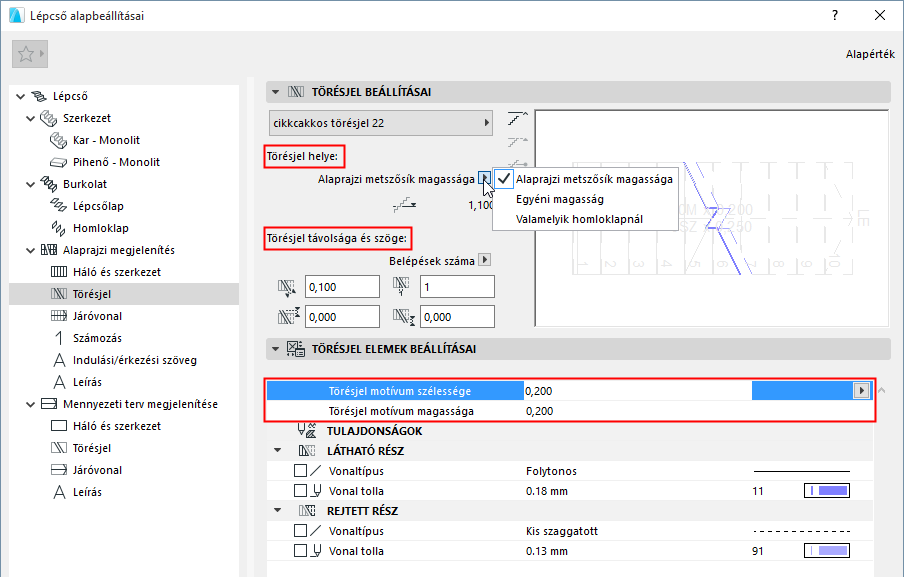Choose Valamelyik homloklapnál option
This screenshot has height=577, width=904.
coord(579,219)
